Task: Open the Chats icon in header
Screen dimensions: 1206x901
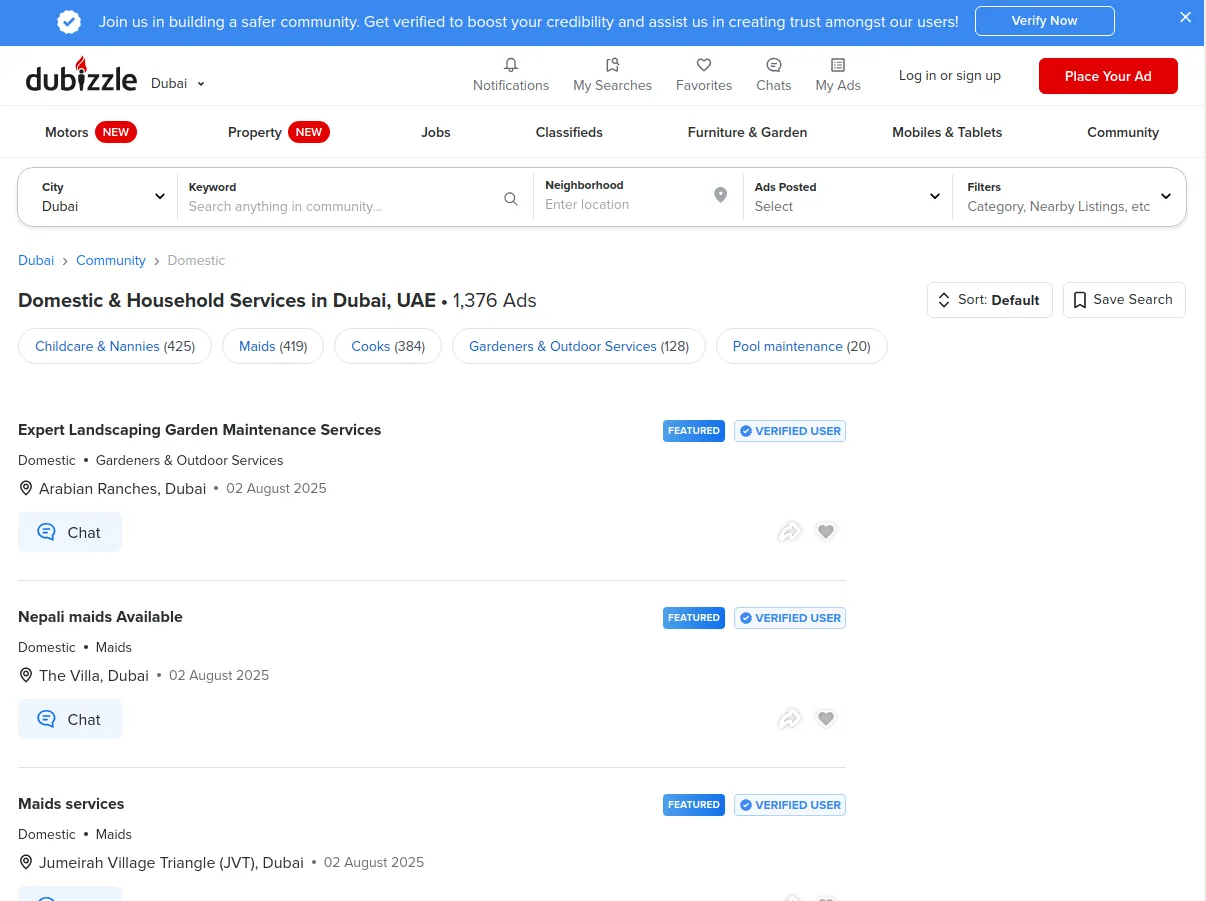Action: click(x=774, y=65)
